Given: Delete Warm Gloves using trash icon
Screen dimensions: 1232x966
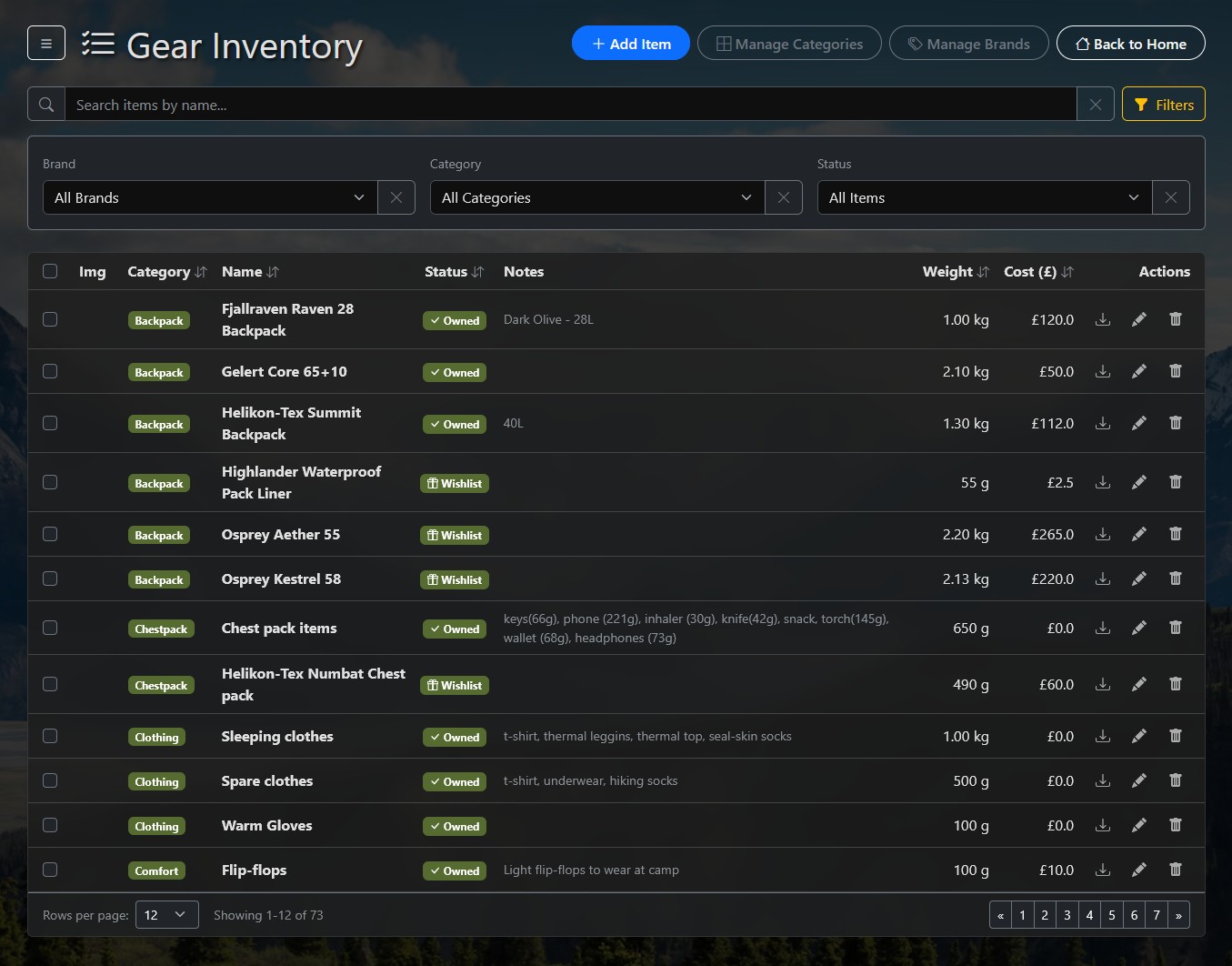Looking at the screenshot, I should click(1175, 825).
